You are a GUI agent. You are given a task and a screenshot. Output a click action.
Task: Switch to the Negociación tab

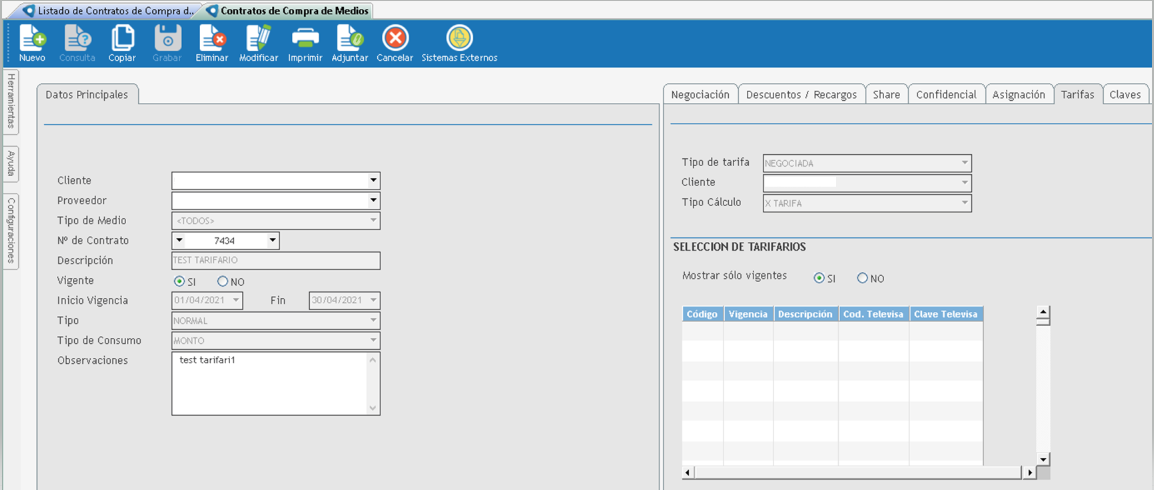(x=700, y=95)
